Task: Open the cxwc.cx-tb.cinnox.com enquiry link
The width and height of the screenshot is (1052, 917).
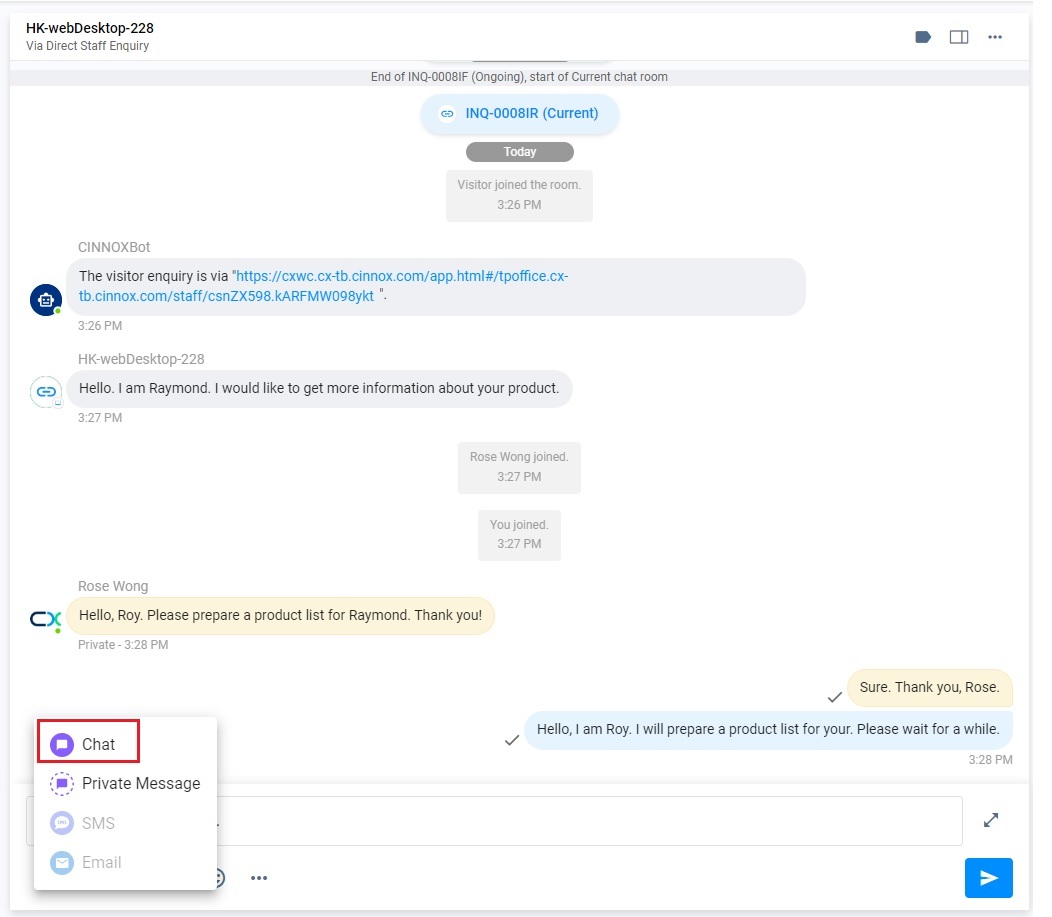Action: click(x=323, y=286)
